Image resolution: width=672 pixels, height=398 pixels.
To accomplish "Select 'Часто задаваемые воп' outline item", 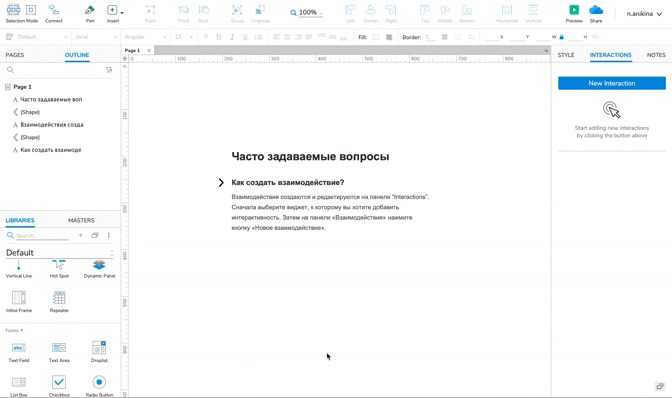I will [x=51, y=99].
